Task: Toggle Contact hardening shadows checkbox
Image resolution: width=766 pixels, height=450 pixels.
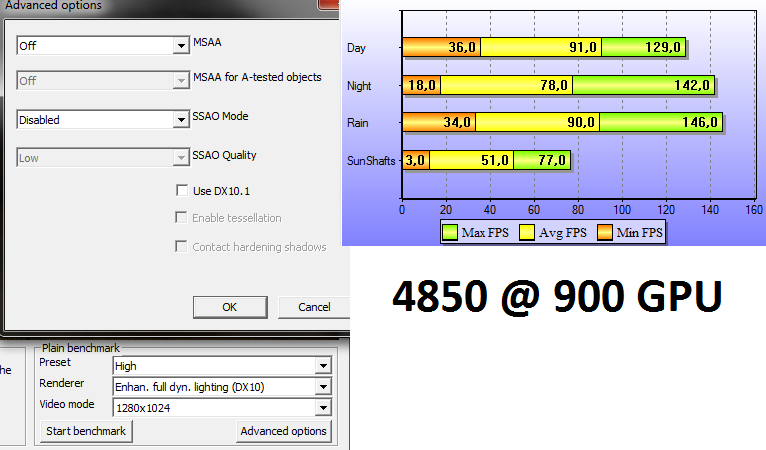Action: (181, 246)
